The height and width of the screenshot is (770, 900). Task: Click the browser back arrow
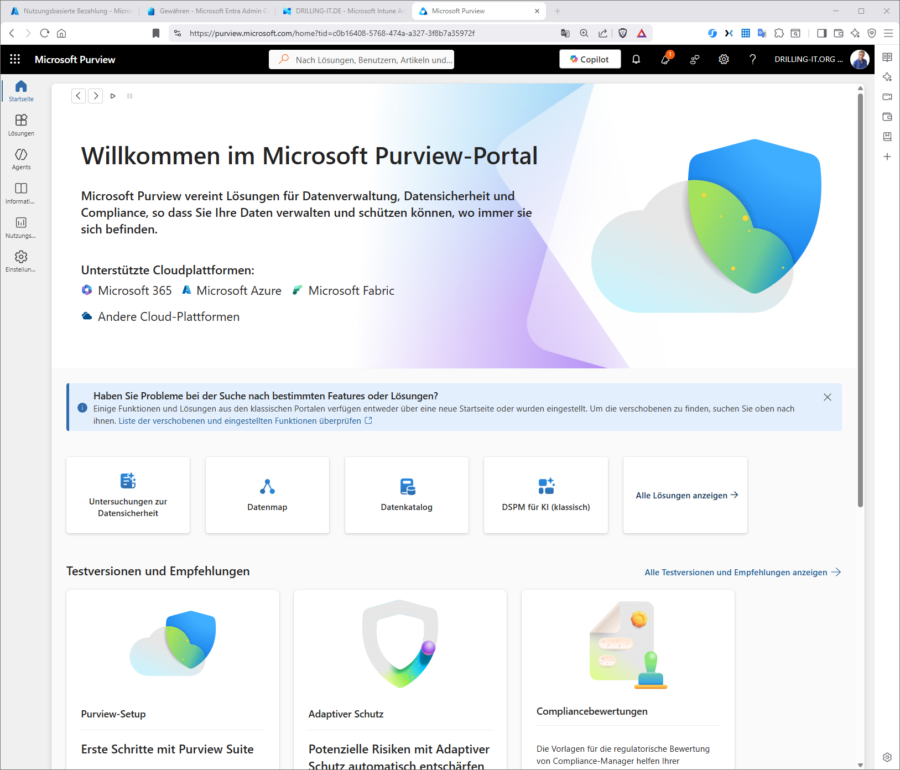pos(12,33)
